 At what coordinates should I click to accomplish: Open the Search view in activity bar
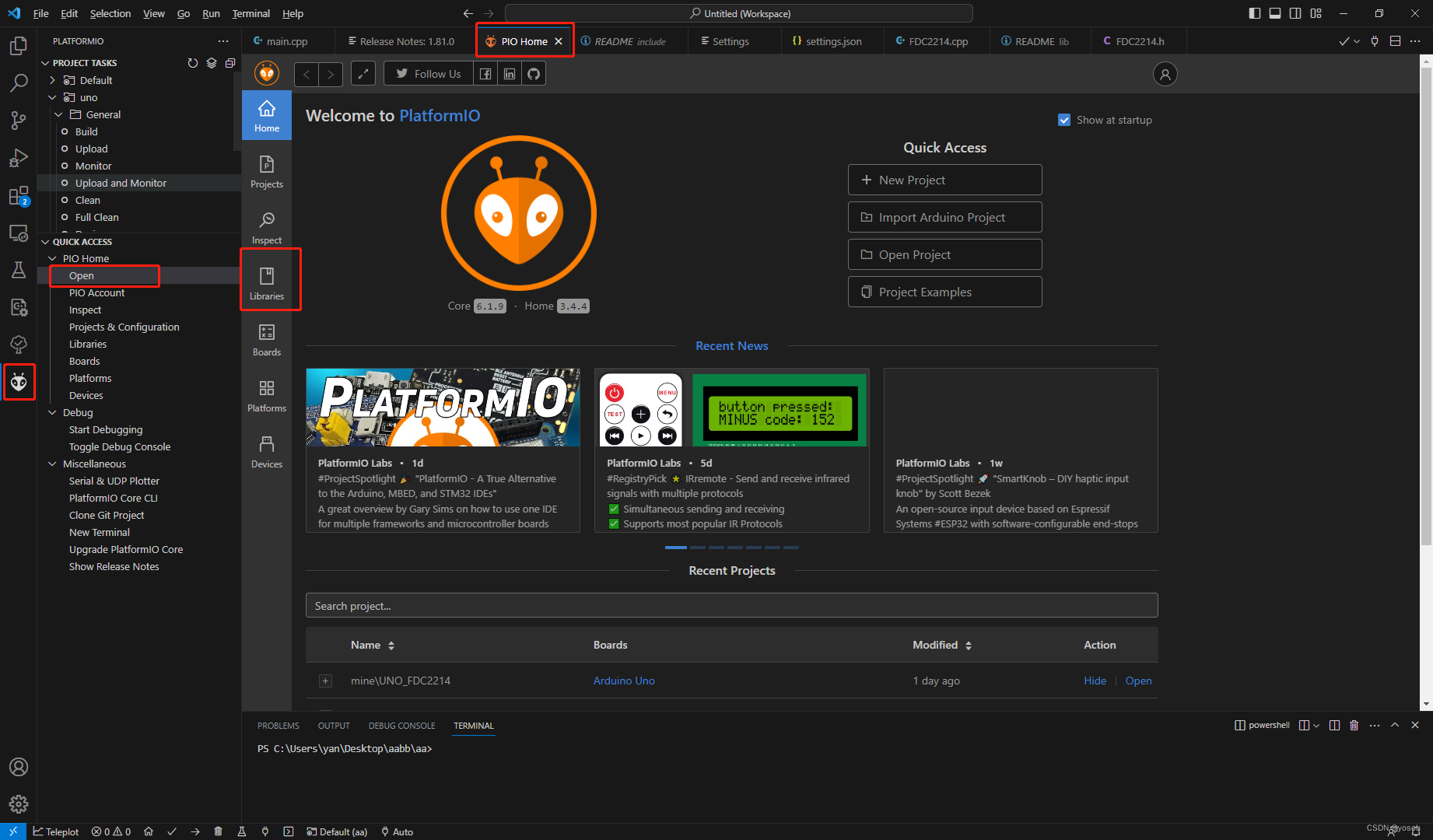pyautogui.click(x=19, y=83)
